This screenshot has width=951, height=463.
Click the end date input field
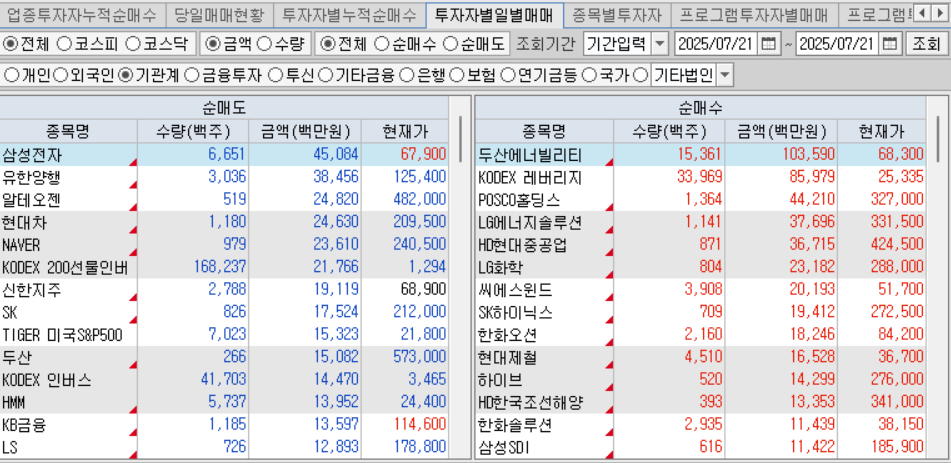839,44
